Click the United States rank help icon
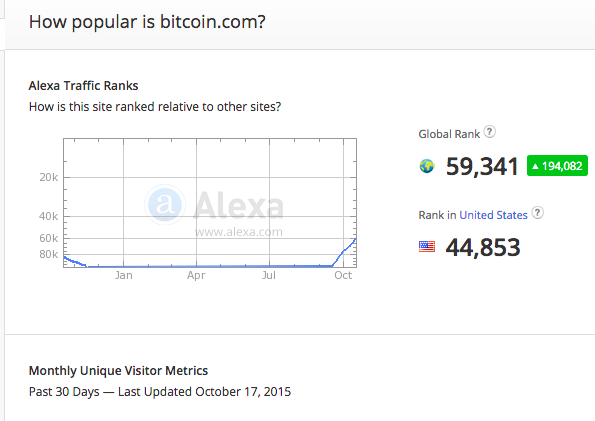The height and width of the screenshot is (421, 595). click(x=537, y=213)
